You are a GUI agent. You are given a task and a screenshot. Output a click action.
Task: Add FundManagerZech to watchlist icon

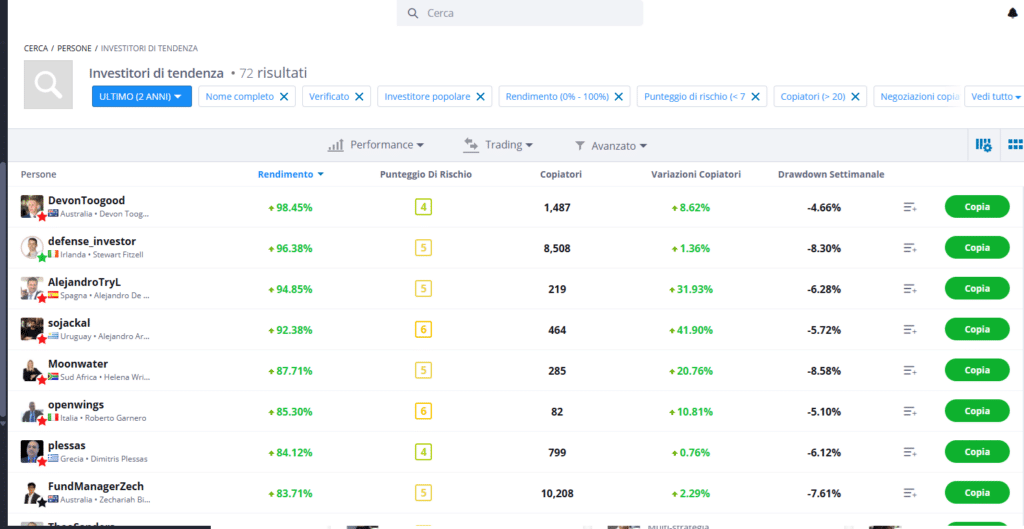(x=910, y=493)
